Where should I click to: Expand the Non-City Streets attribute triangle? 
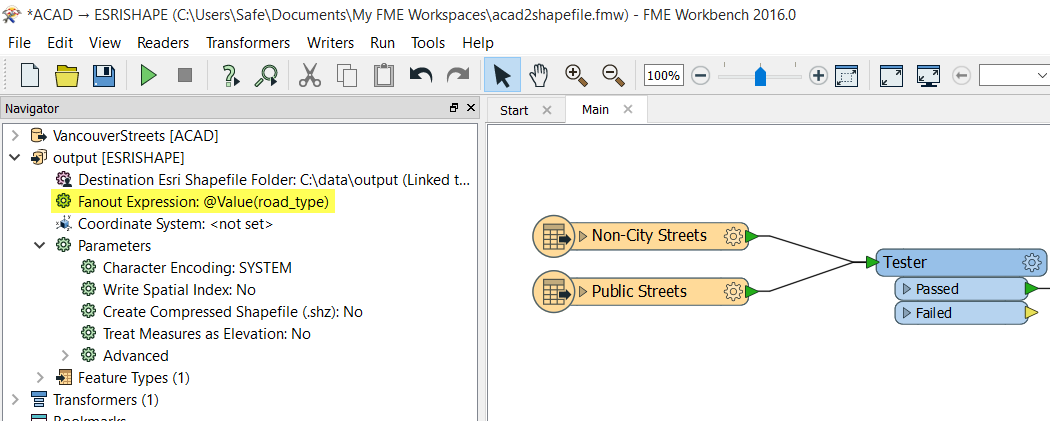tap(583, 236)
